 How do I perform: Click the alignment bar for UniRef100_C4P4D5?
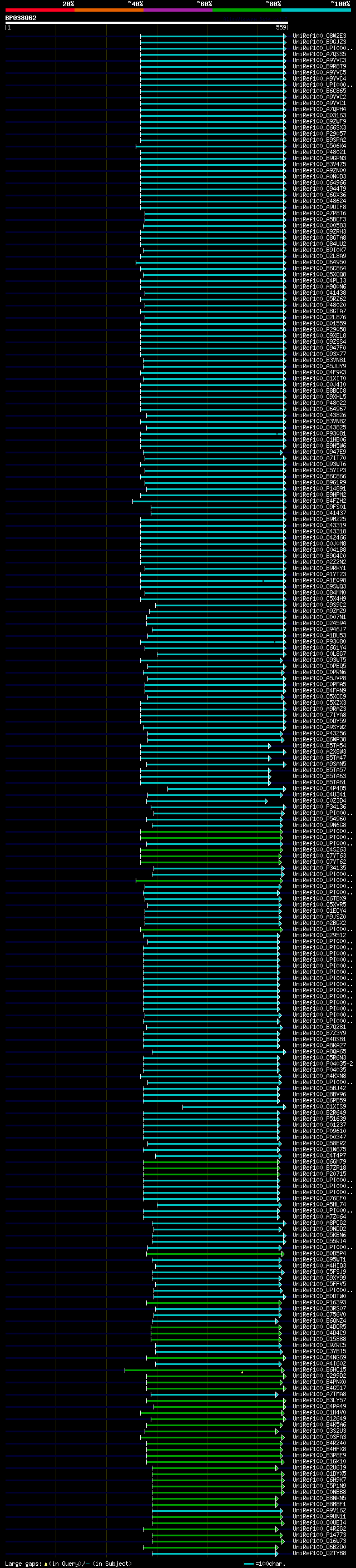click(x=226, y=788)
